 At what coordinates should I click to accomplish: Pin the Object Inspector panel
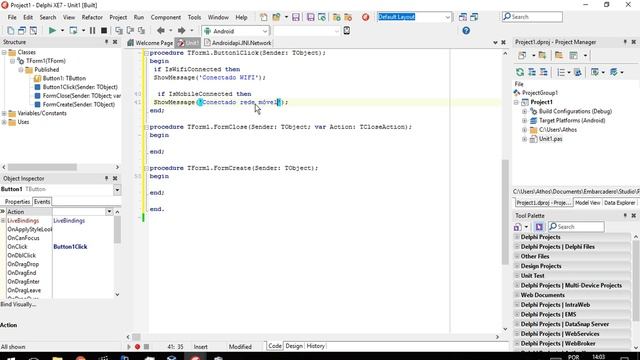coord(107,178)
